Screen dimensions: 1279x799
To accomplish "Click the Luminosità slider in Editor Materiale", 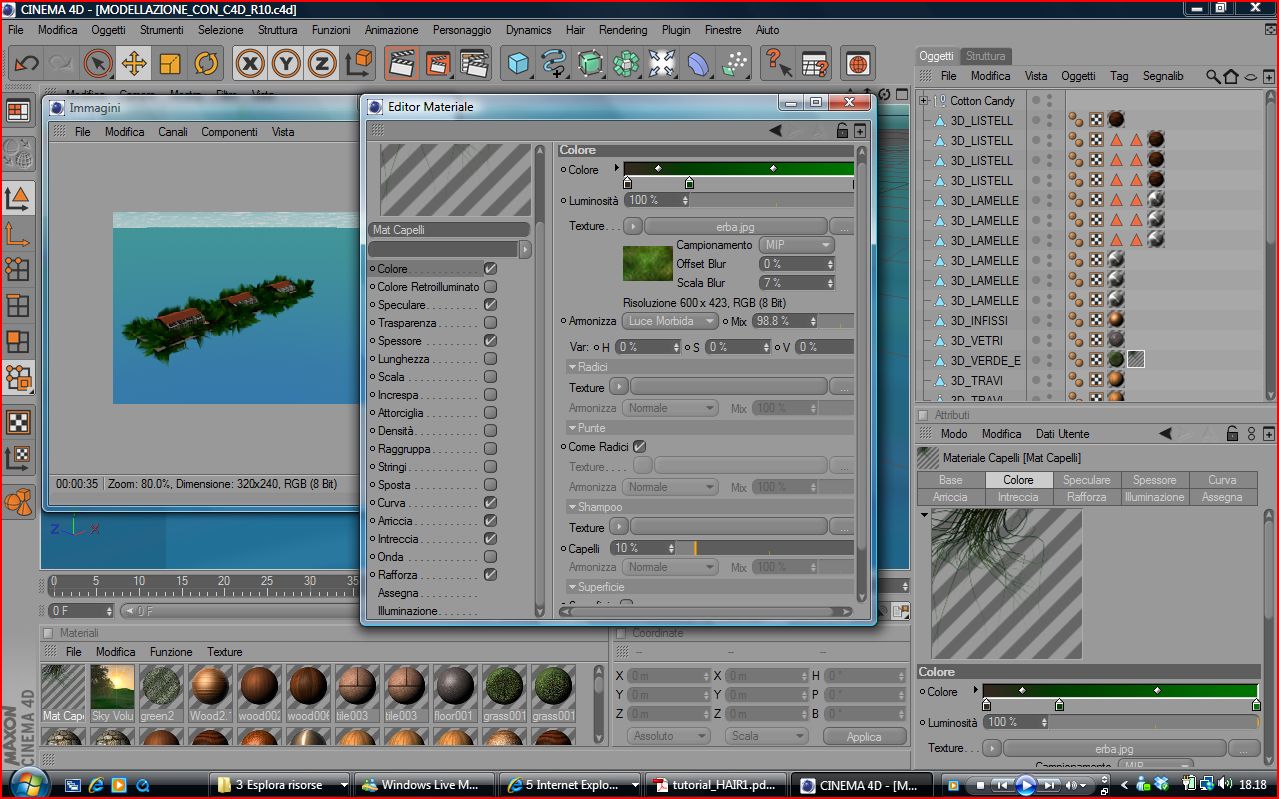I will coord(772,200).
